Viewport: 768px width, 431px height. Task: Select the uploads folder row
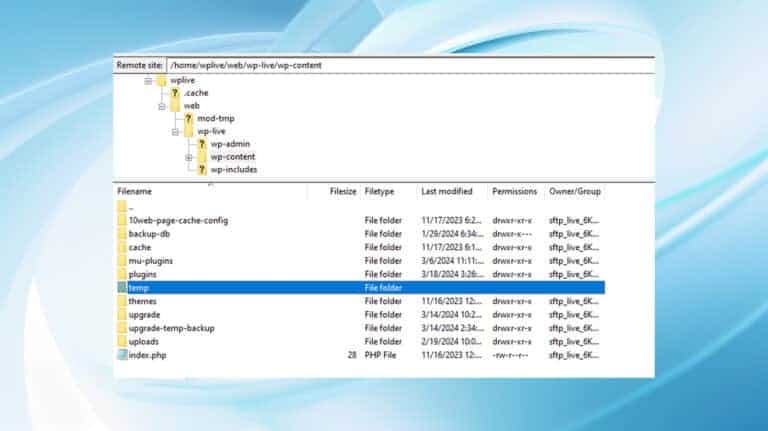[x=360, y=342]
